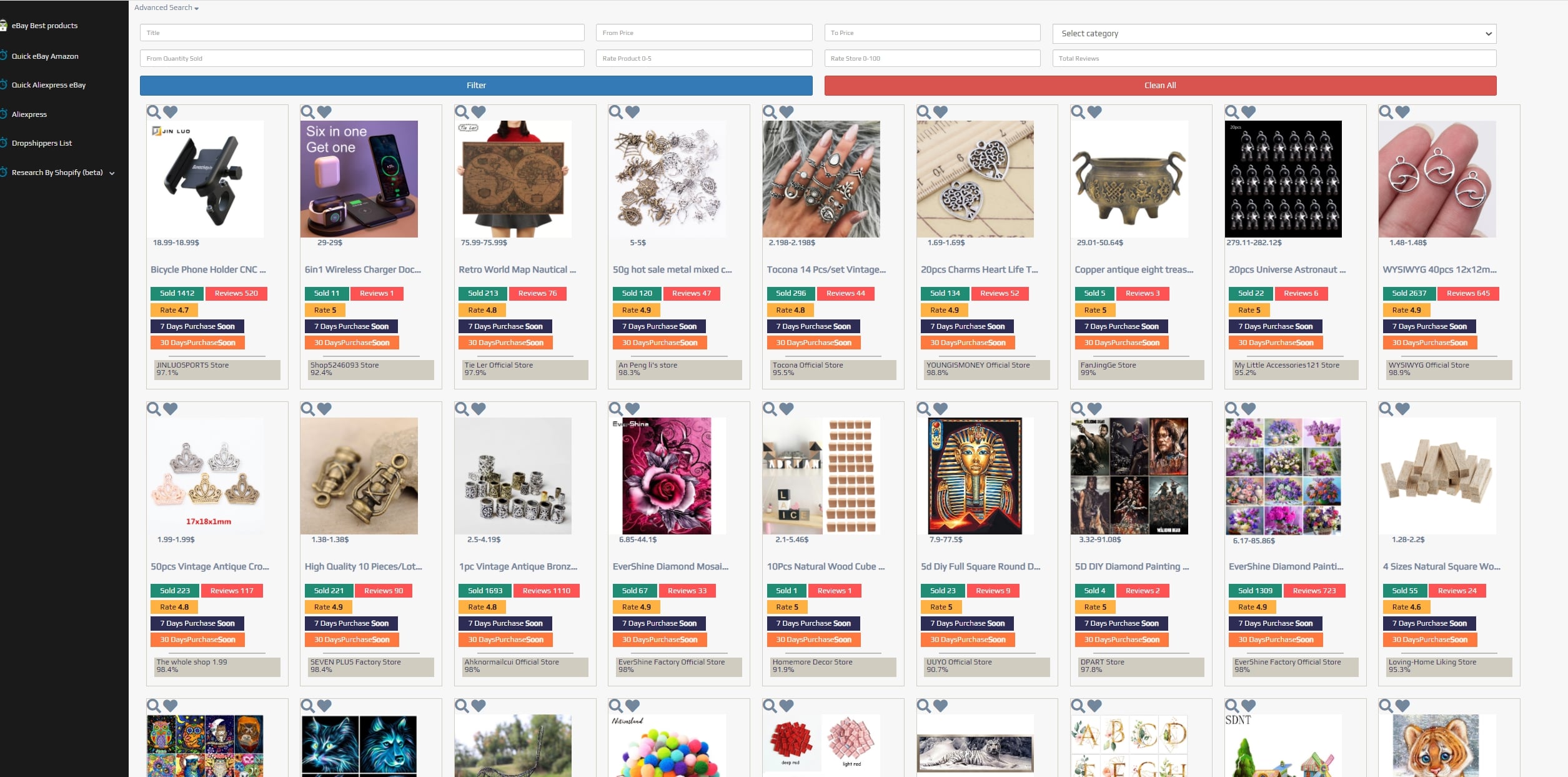The image size is (1568, 777).
Task: Open eBay Best products in sidebar
Action: coord(44,26)
